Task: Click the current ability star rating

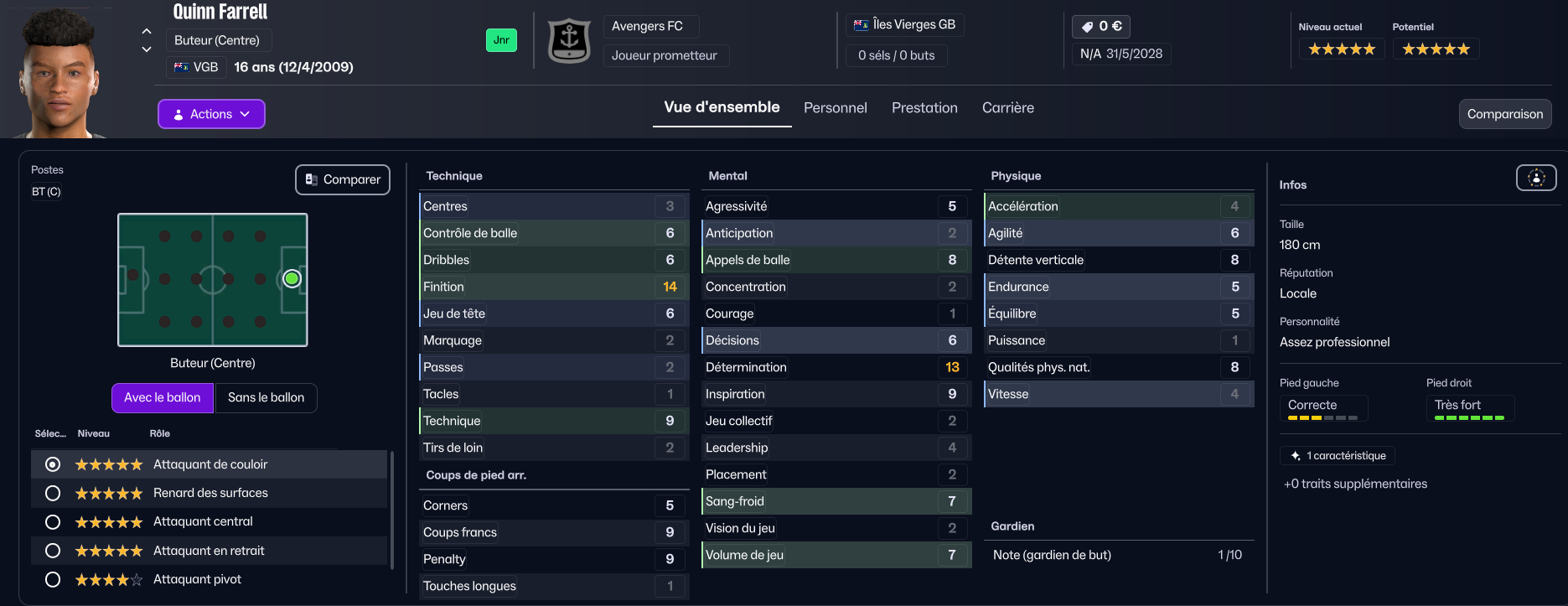Action: (x=1341, y=49)
